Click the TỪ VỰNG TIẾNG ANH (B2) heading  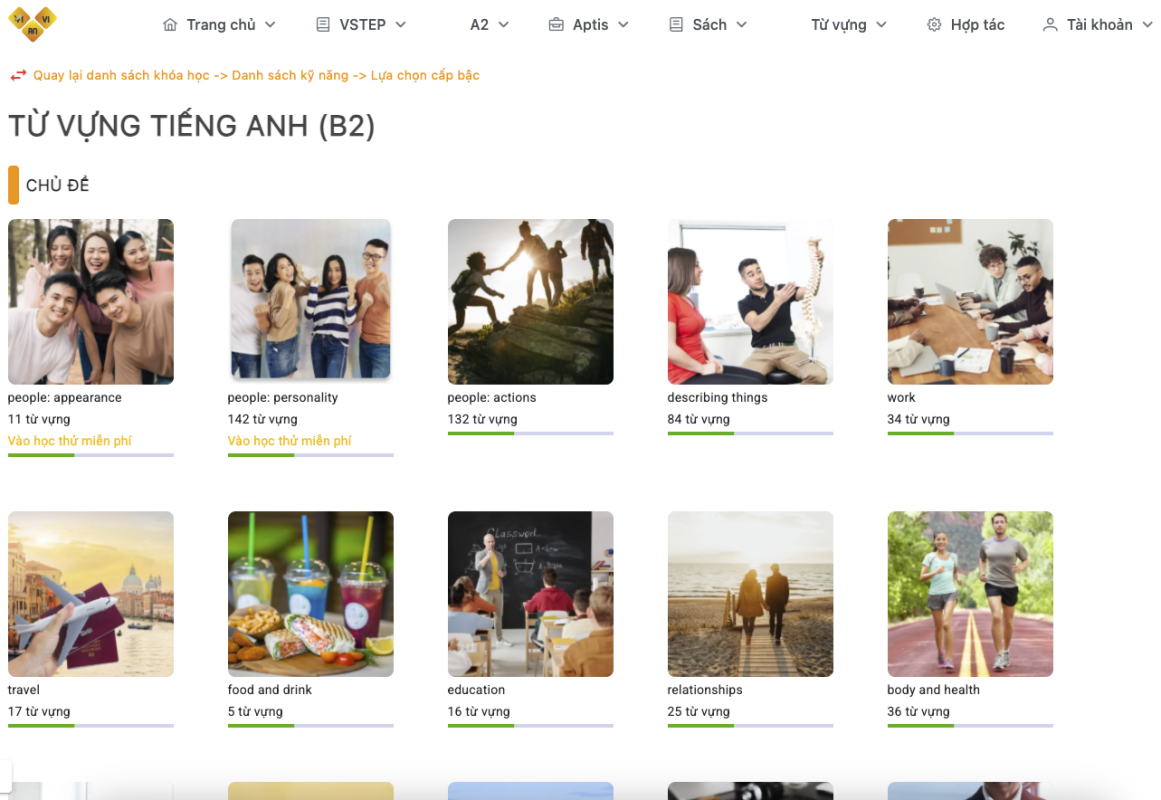tap(192, 126)
